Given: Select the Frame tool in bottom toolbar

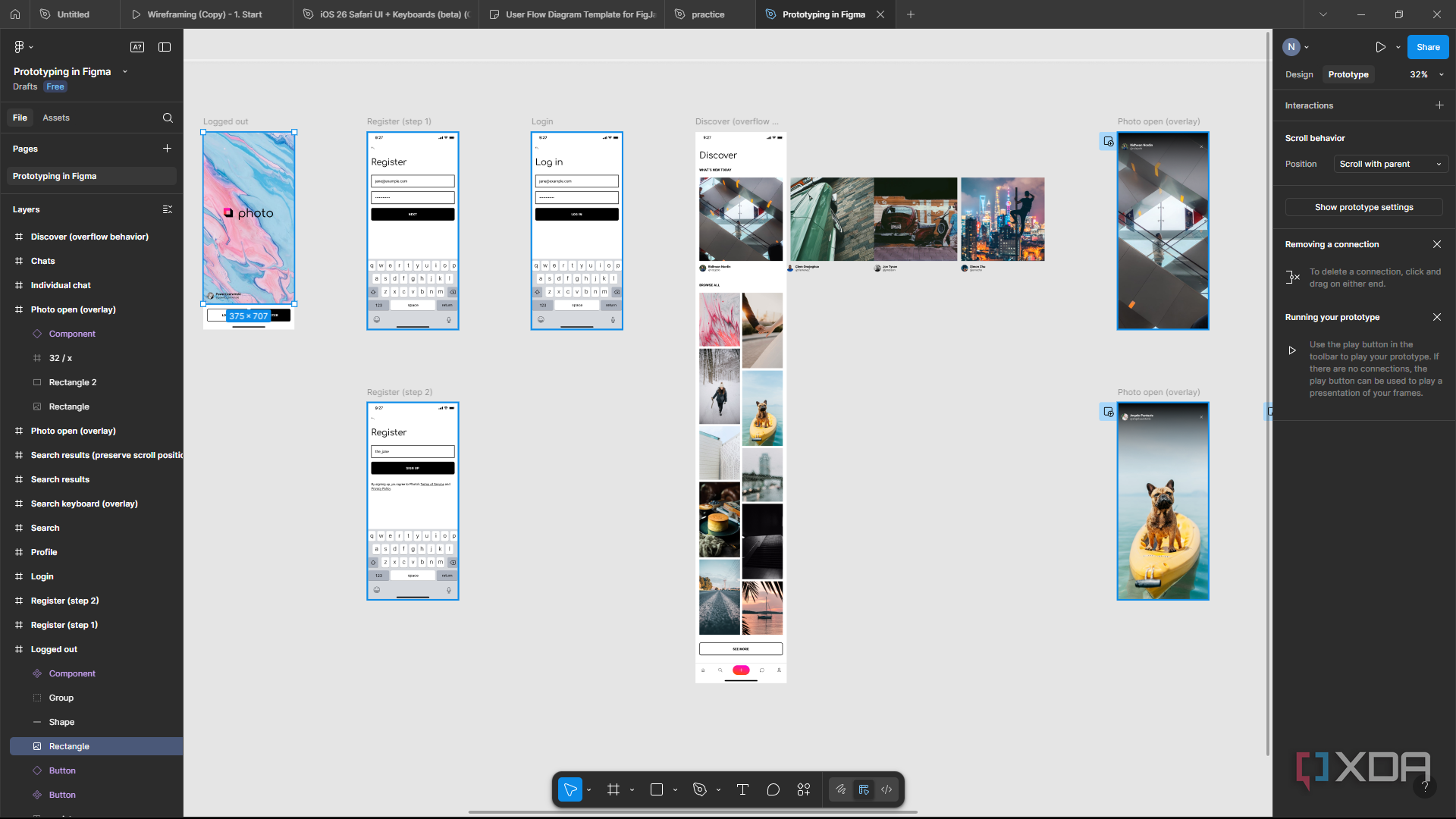Looking at the screenshot, I should 613,789.
